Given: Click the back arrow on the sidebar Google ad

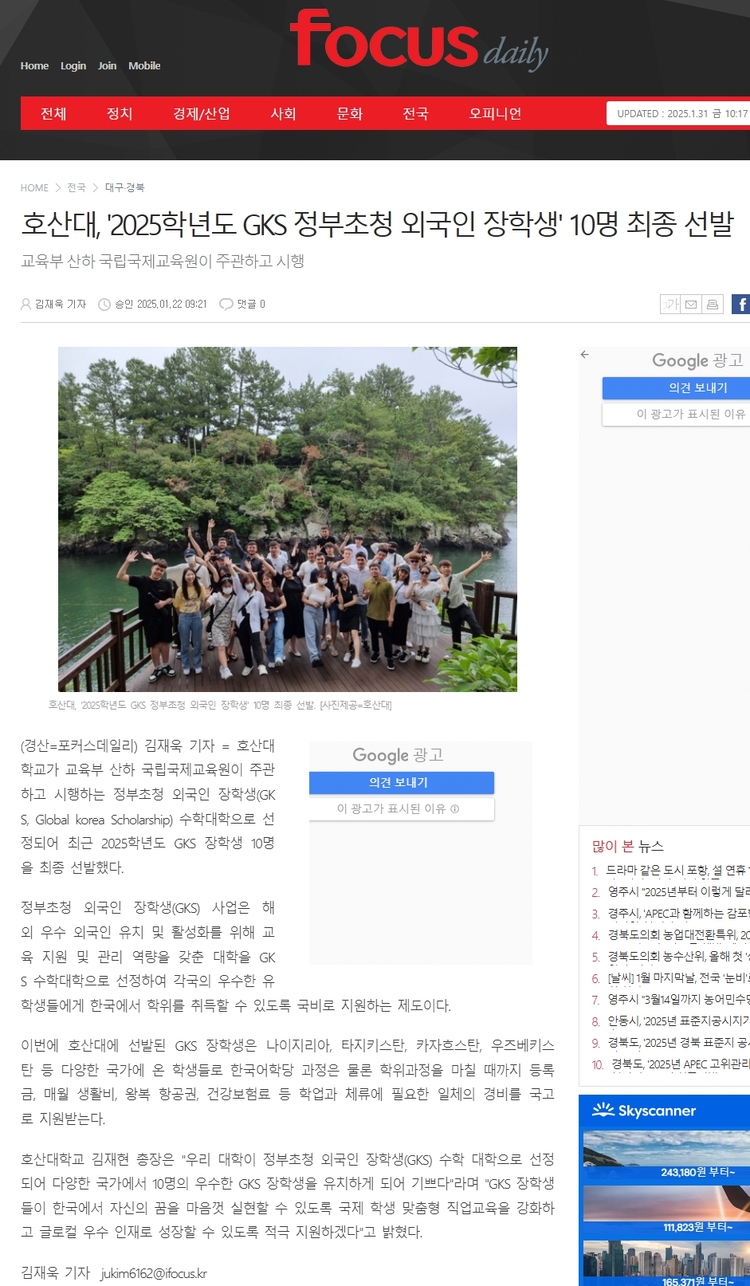Looking at the screenshot, I should tap(585, 354).
